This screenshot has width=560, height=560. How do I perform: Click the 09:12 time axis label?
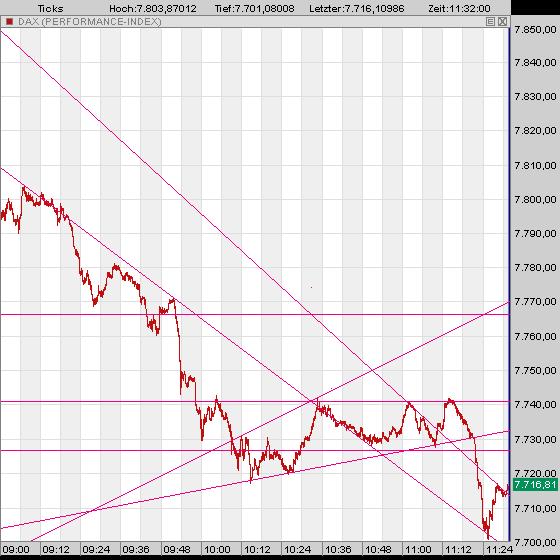point(56,549)
